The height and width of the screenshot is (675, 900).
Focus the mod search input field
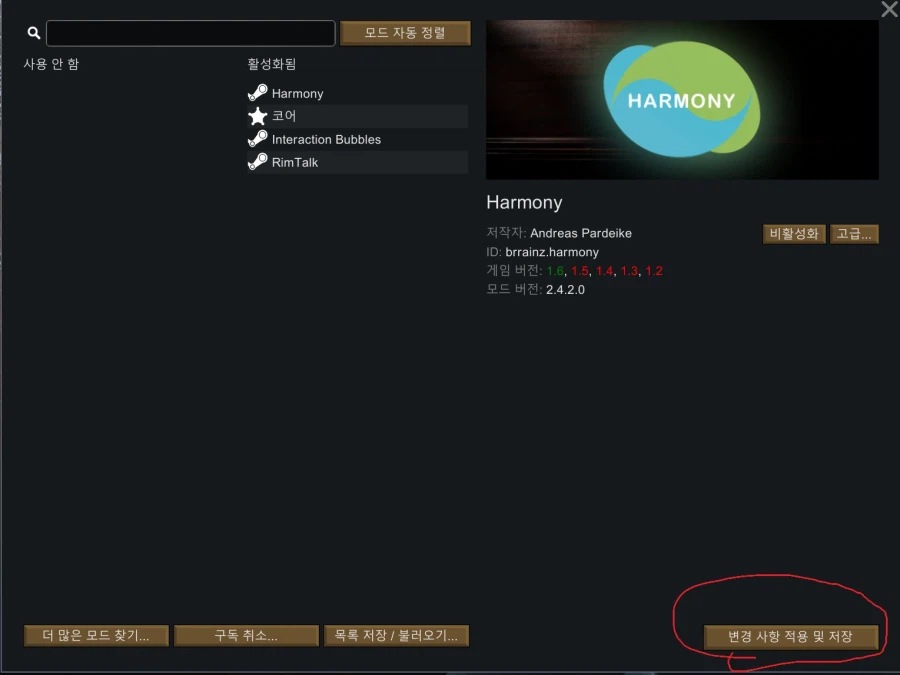[x=191, y=33]
